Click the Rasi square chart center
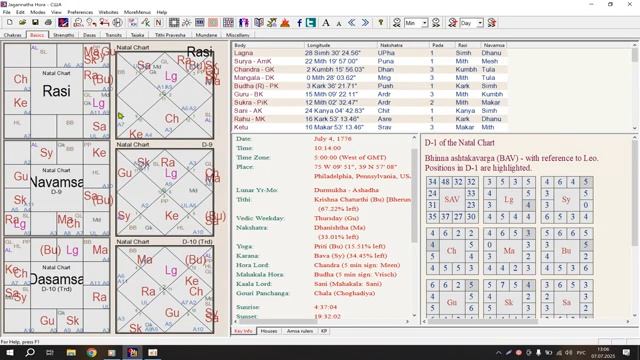Screen dimensions: 640x360 [56, 91]
